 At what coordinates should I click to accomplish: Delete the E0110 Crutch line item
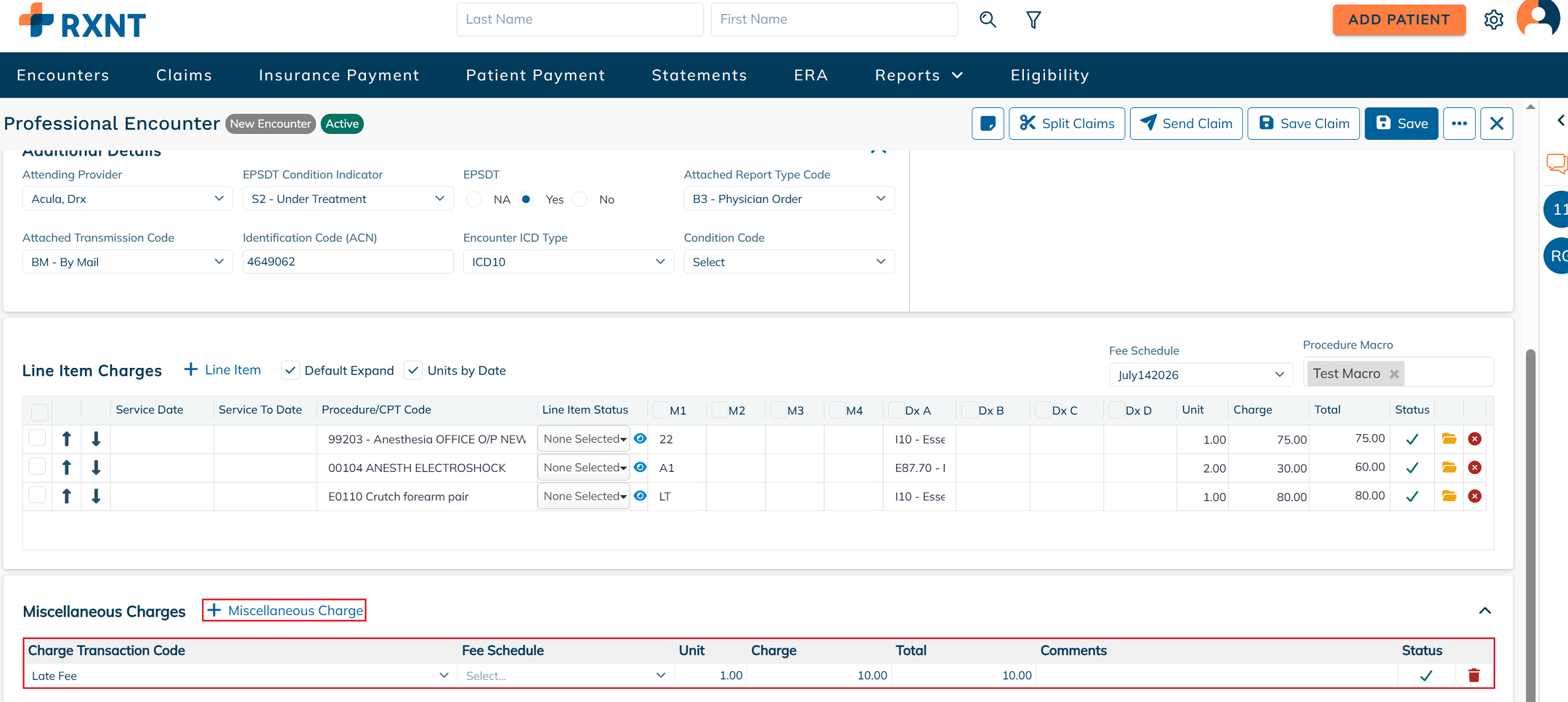pyautogui.click(x=1475, y=496)
